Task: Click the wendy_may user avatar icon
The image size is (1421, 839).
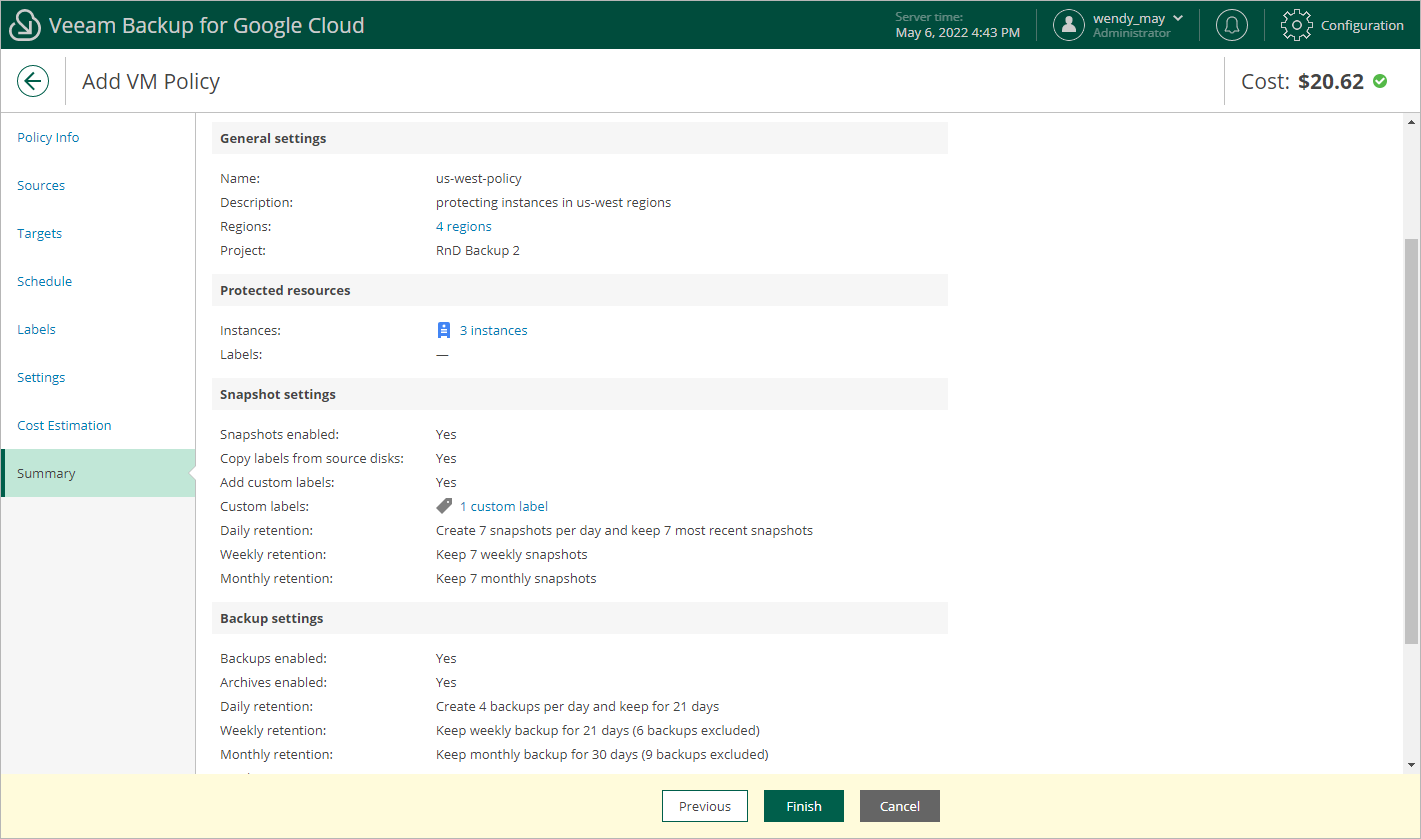Action: (x=1069, y=25)
